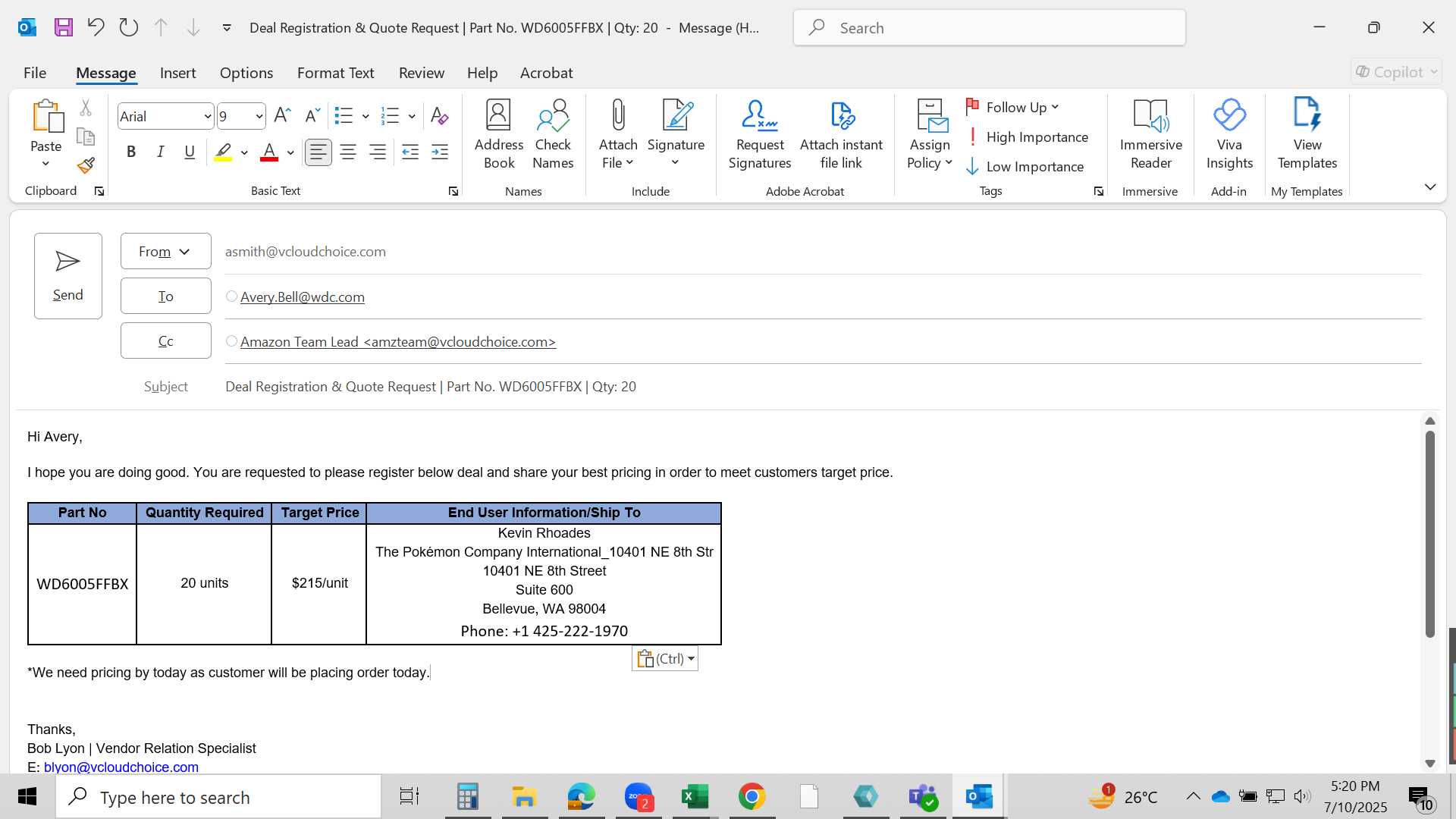Expand the Paste options arrow
1456x819 pixels.
click(45, 164)
